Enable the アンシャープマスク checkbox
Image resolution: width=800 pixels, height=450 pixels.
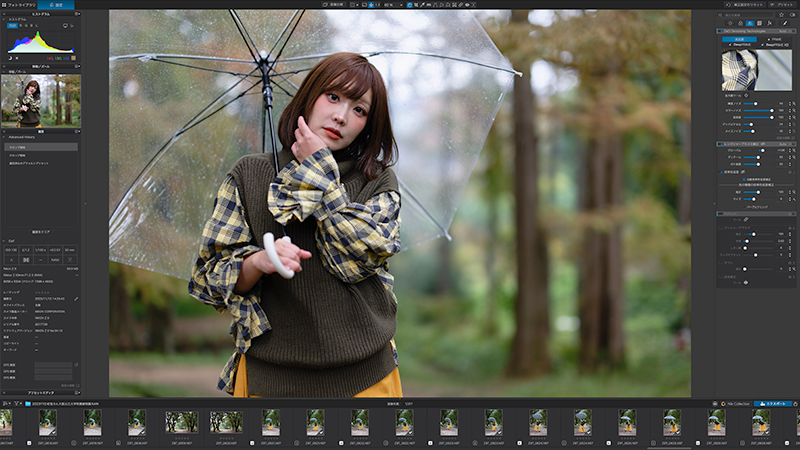point(719,228)
